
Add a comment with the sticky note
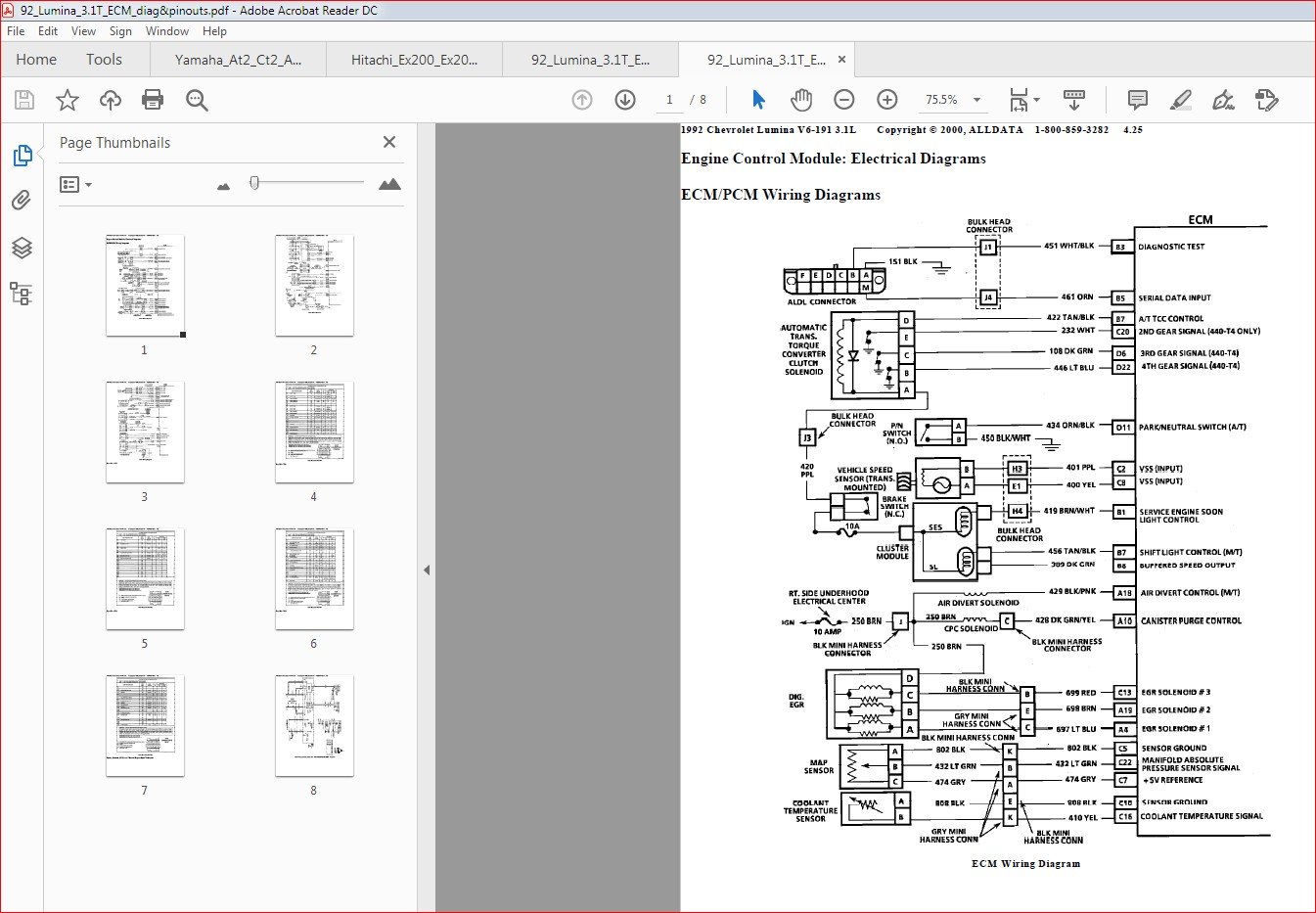(1137, 100)
